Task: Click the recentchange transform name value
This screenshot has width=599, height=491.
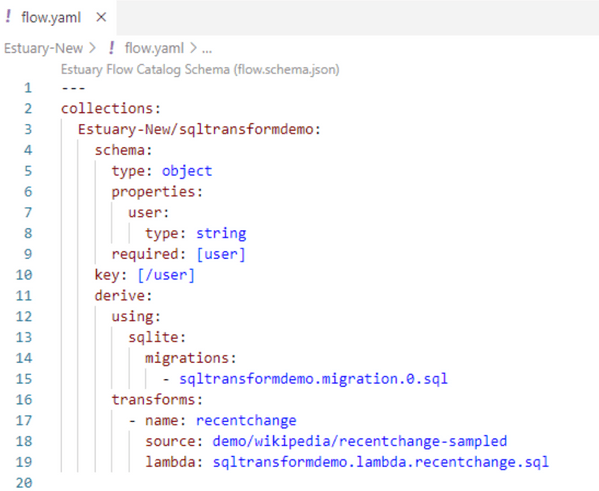Action: [x=246, y=421]
